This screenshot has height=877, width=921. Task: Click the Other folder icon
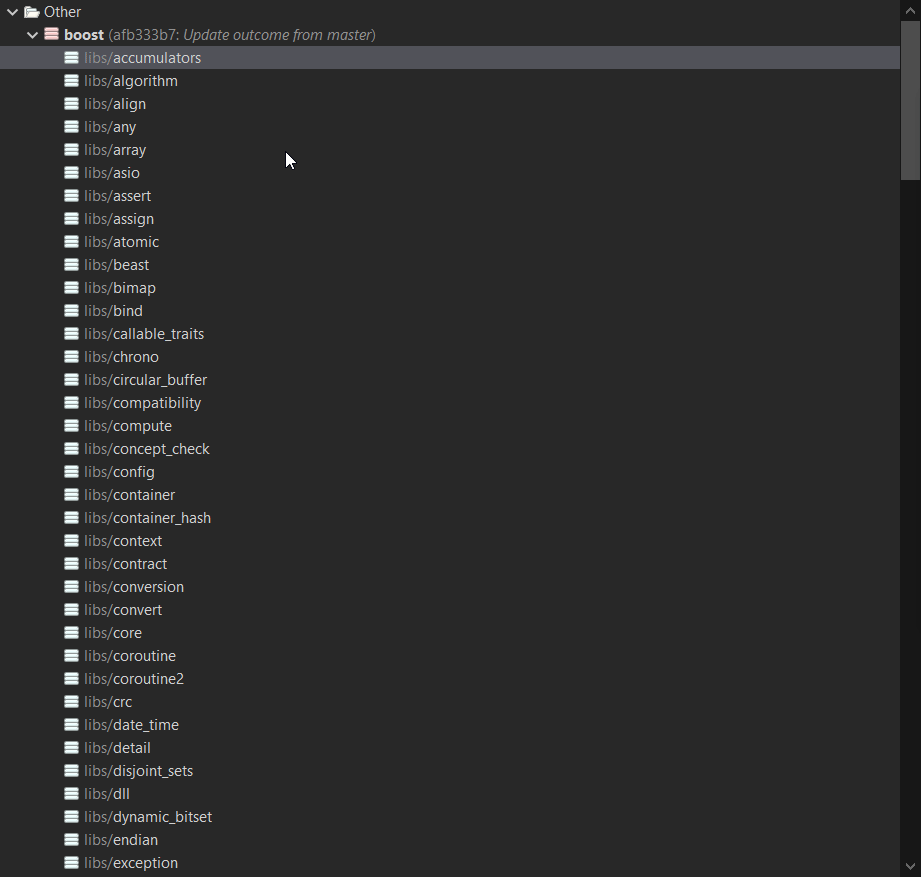pyautogui.click(x=32, y=12)
